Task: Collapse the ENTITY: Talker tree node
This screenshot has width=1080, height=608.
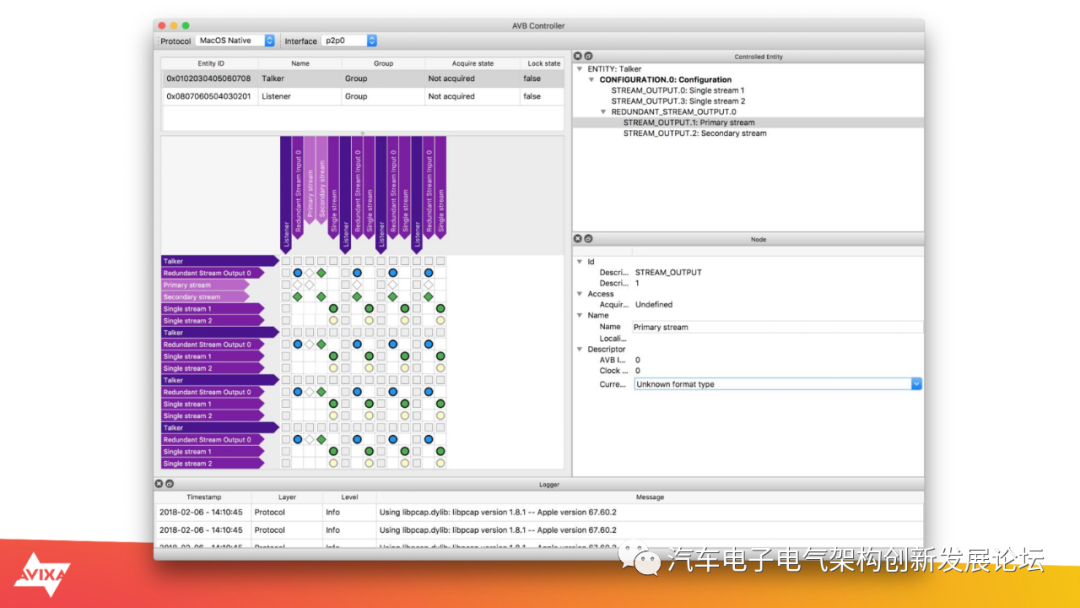Action: tap(580, 69)
